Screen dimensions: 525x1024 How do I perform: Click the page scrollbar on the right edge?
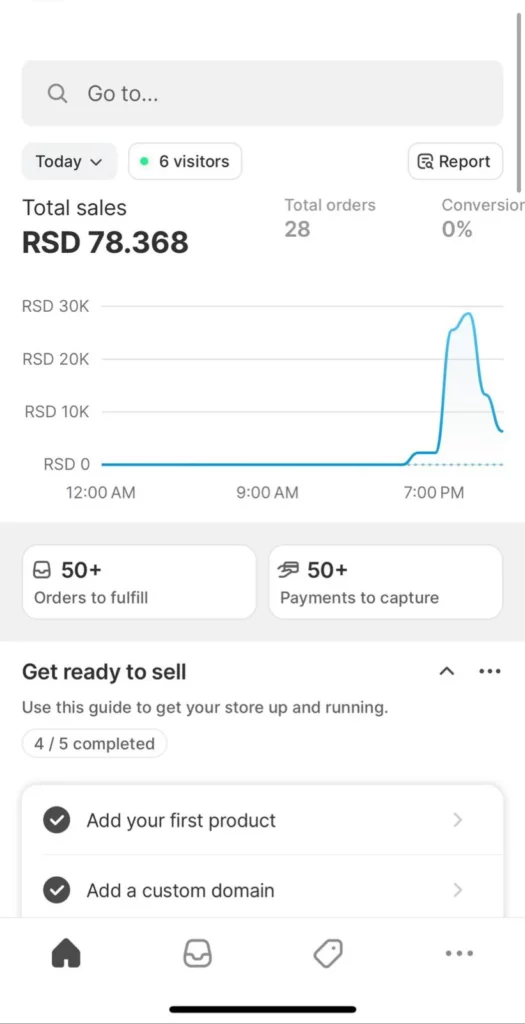click(x=519, y=101)
